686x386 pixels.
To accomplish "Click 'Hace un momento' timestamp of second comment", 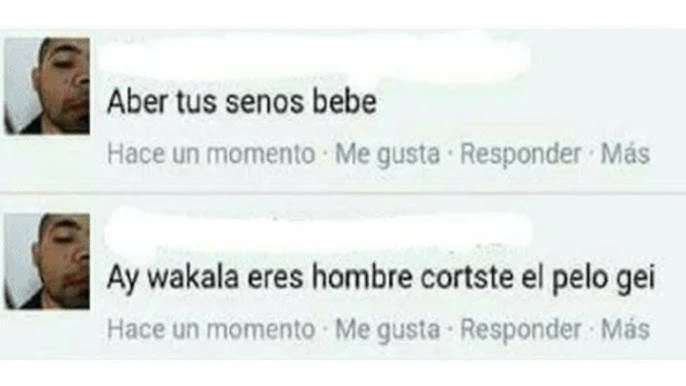I will pos(211,329).
